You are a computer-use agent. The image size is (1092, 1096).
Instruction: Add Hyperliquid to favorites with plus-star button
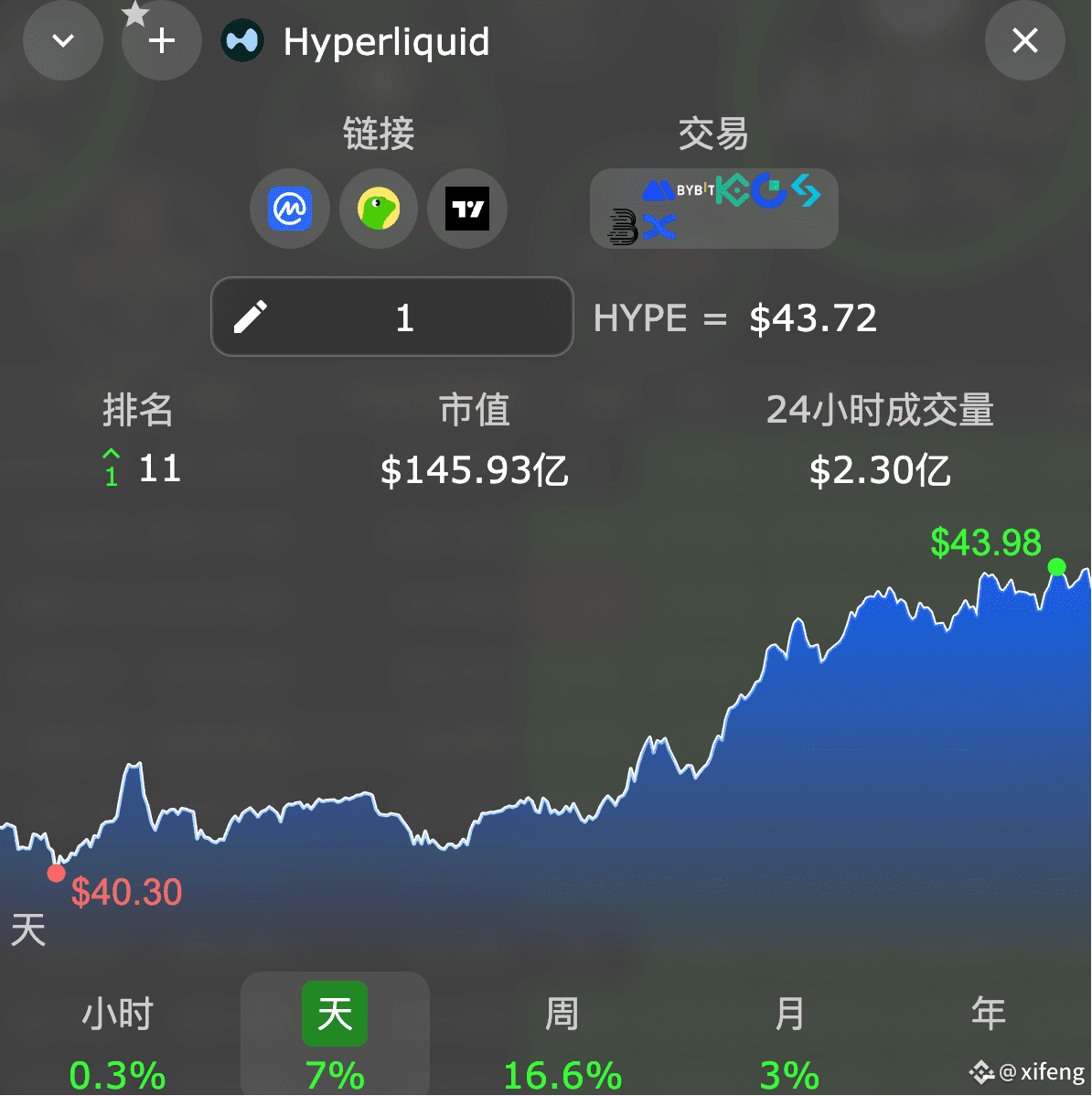click(161, 40)
